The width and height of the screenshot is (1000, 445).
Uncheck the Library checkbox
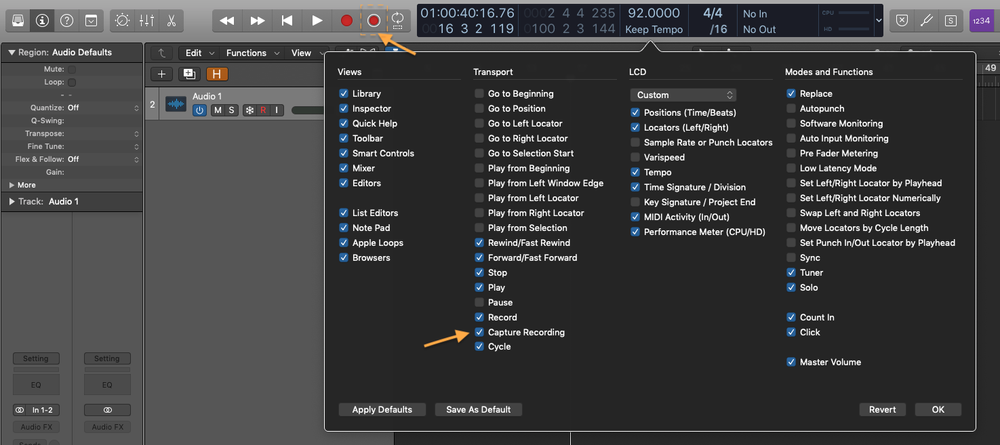(344, 94)
